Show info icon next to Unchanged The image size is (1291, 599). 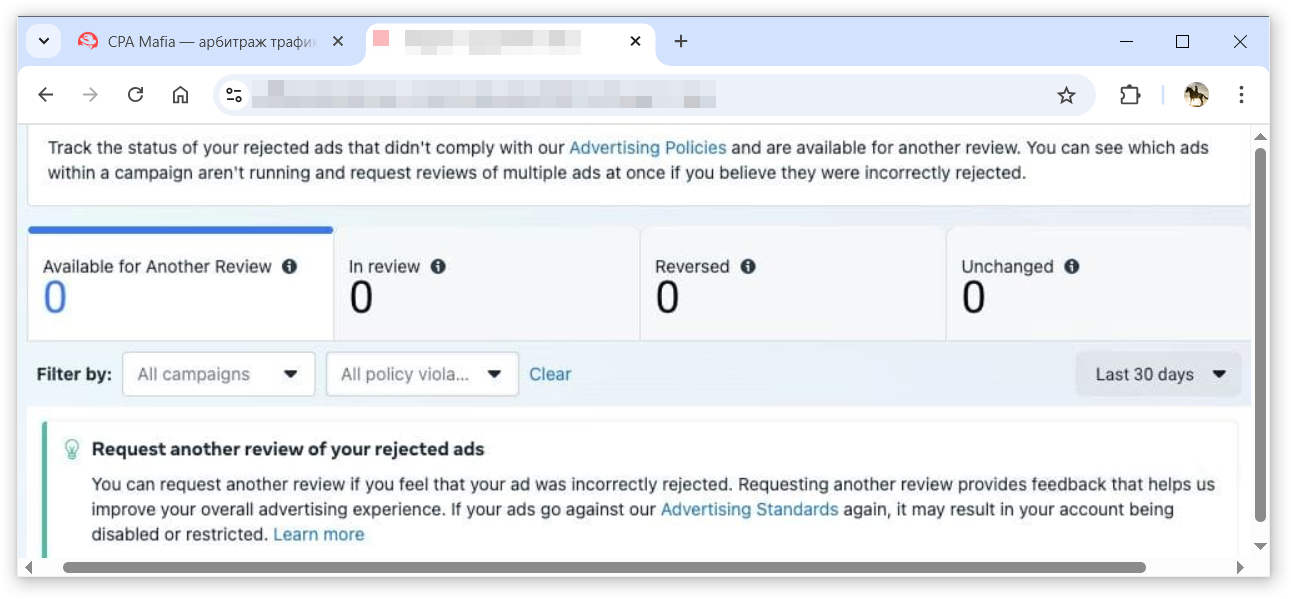[1072, 267]
